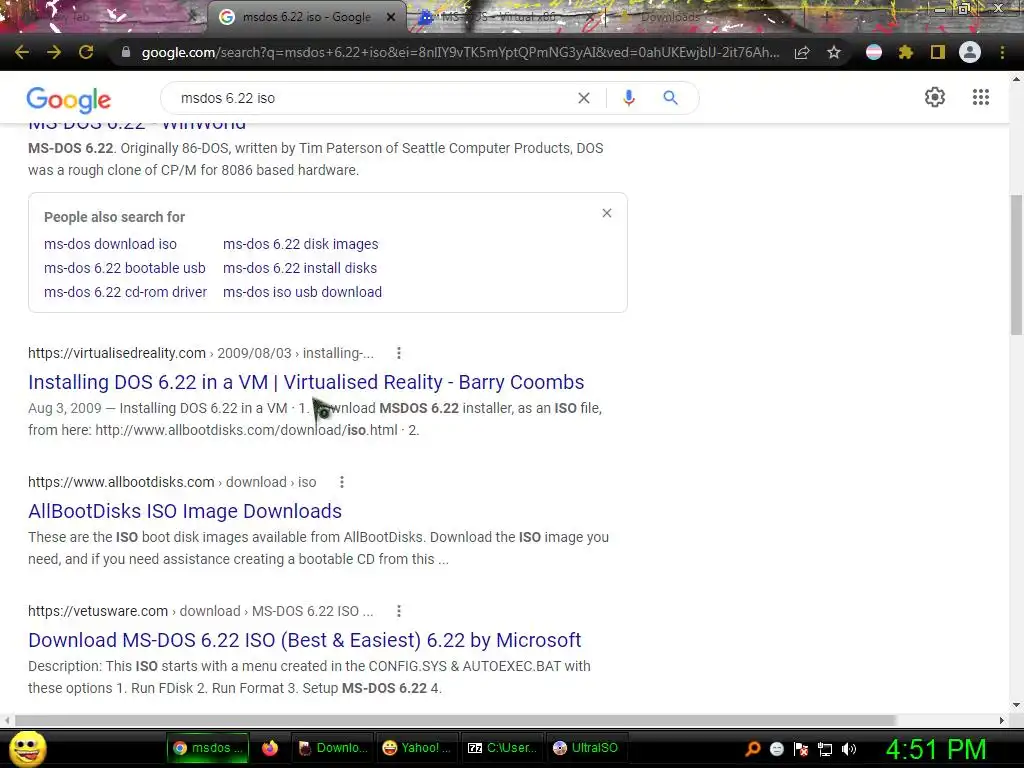Viewport: 1024px width, 768px height.
Task: Open the striped flag extension icon
Action: (x=874, y=52)
